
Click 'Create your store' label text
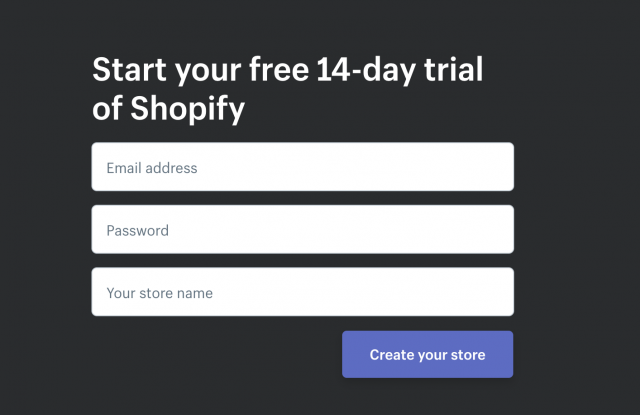click(427, 355)
